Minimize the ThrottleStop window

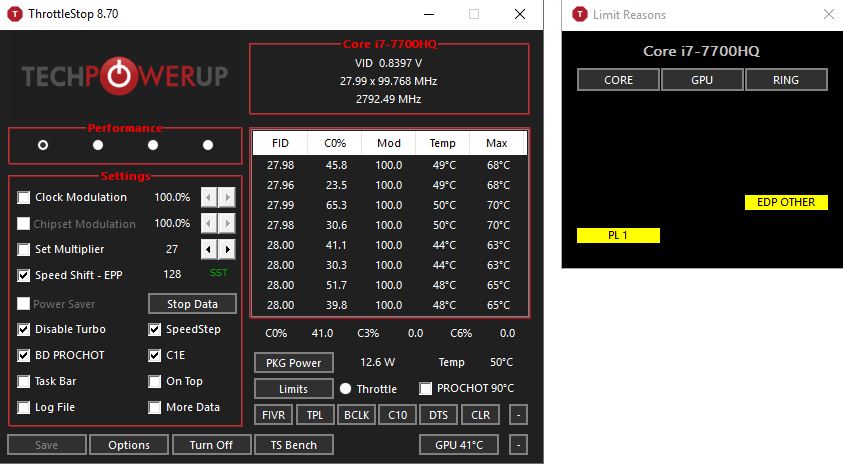pyautogui.click(x=428, y=15)
